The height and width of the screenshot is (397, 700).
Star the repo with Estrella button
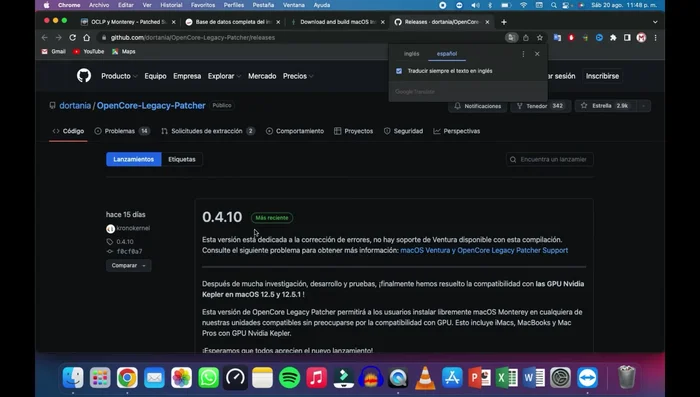(606, 106)
